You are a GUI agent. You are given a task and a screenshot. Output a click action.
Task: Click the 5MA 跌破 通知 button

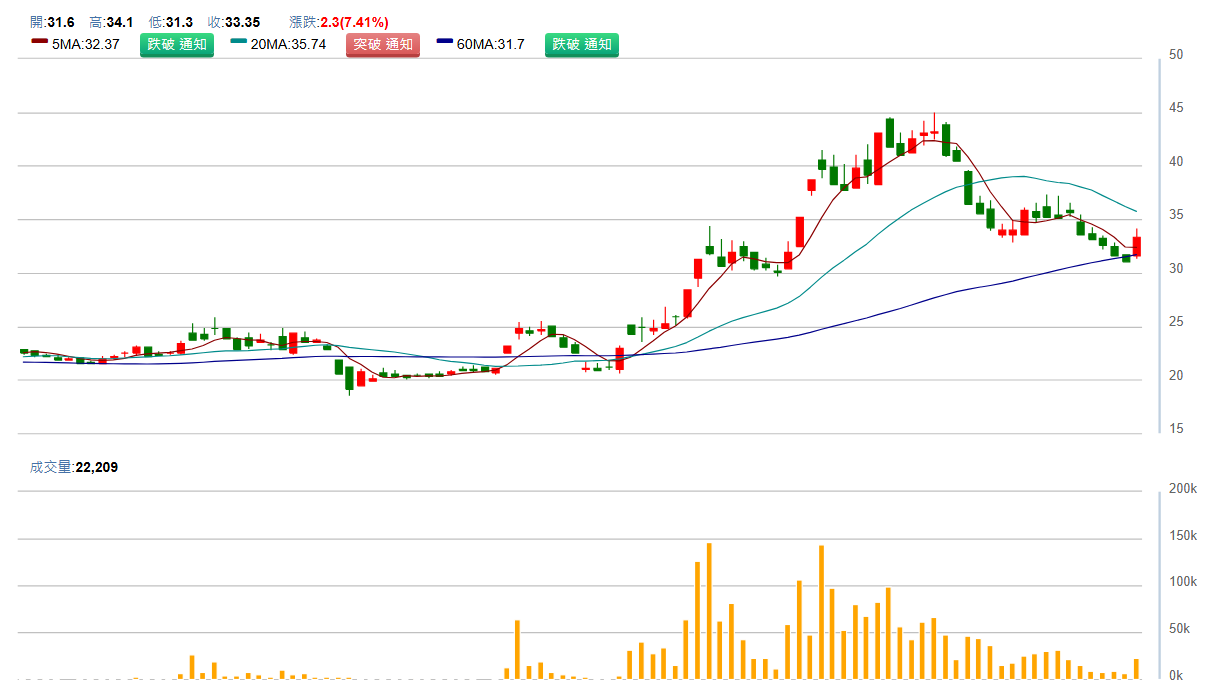[x=176, y=45]
